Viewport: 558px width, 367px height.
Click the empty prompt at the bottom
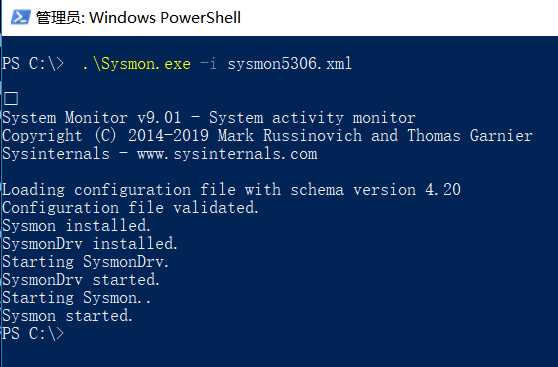click(33, 334)
